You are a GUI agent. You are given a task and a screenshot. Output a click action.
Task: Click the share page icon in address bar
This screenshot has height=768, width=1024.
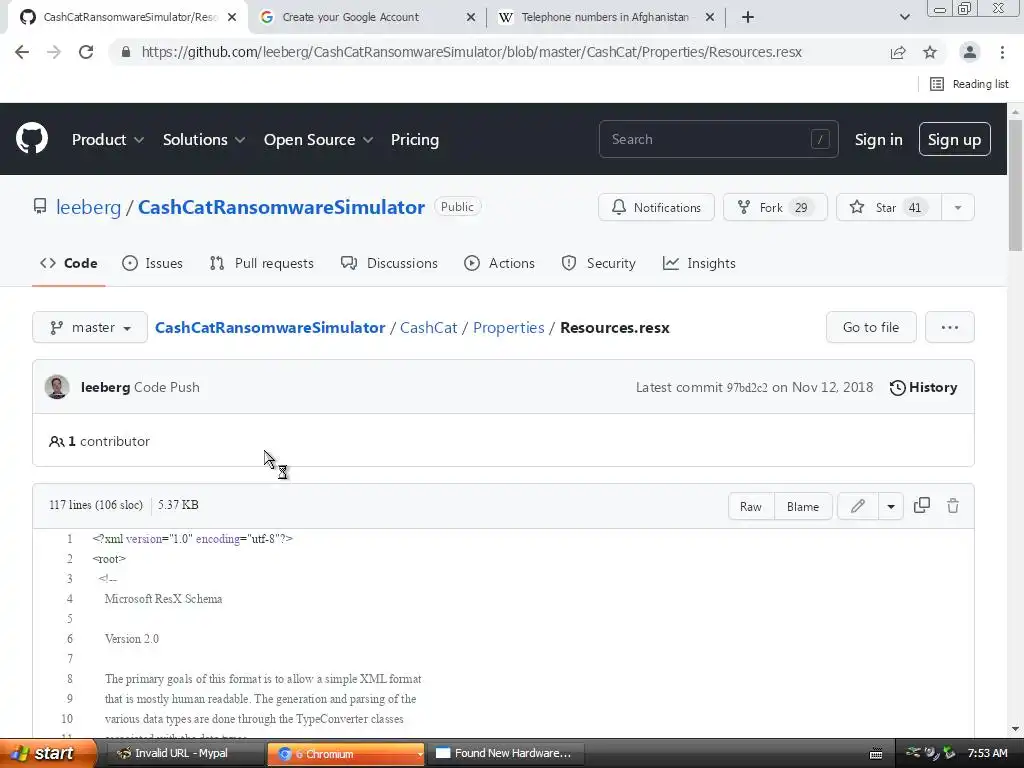pyautogui.click(x=898, y=52)
